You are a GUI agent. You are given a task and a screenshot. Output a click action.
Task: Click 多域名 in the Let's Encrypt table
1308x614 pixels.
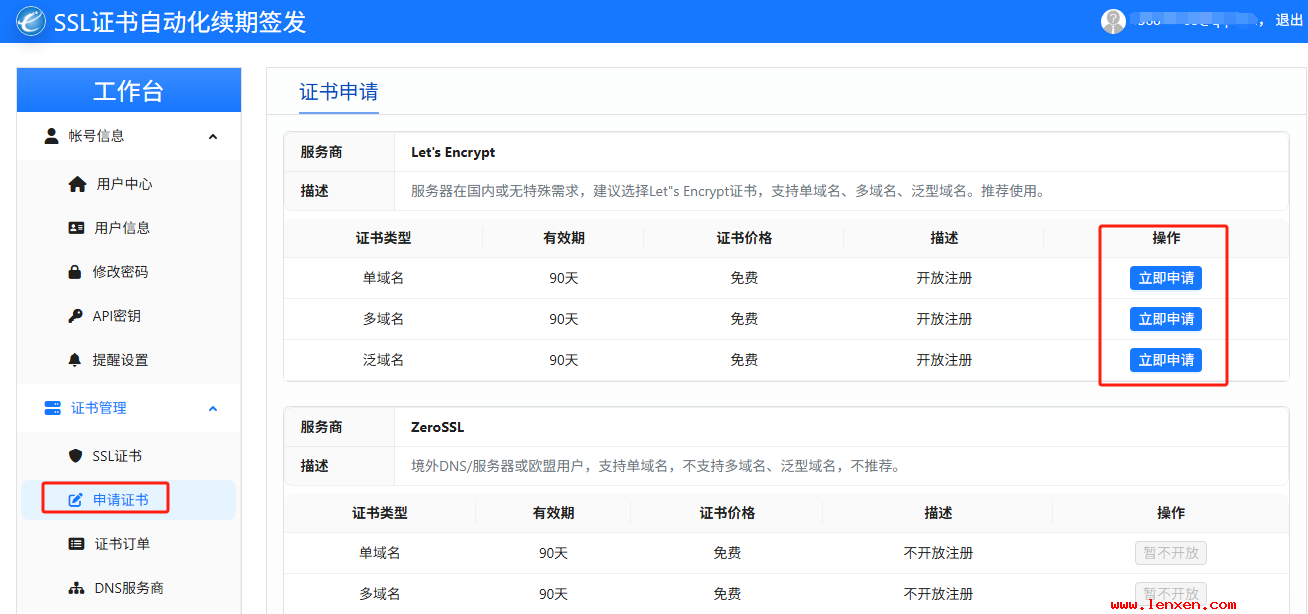point(384,319)
